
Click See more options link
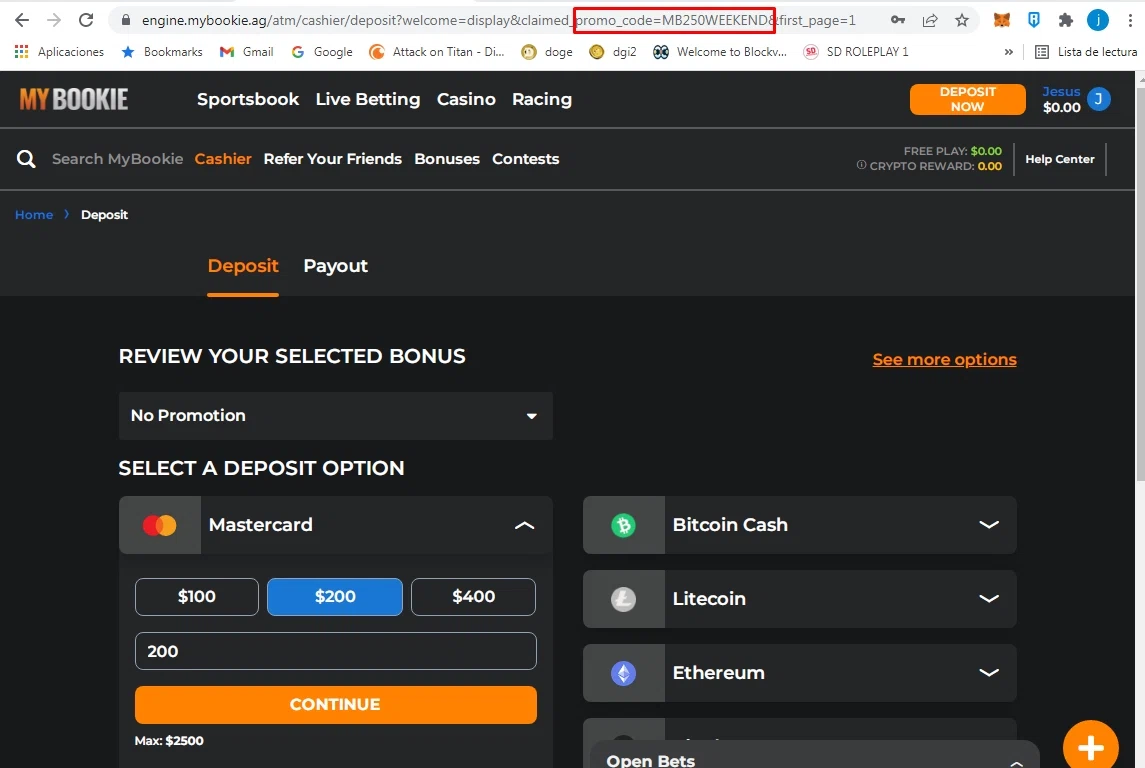944,359
